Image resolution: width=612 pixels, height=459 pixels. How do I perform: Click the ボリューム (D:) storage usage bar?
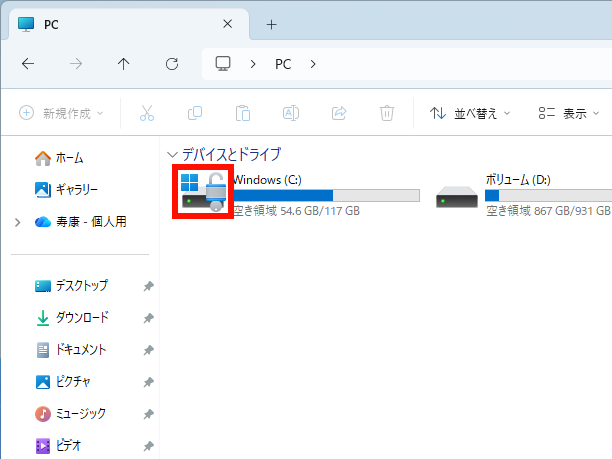(548, 196)
